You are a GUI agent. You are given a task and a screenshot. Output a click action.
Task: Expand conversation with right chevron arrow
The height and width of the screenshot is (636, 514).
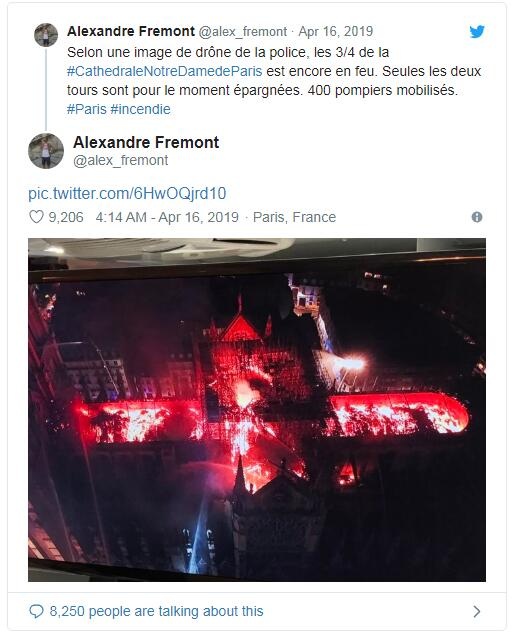[x=477, y=611]
